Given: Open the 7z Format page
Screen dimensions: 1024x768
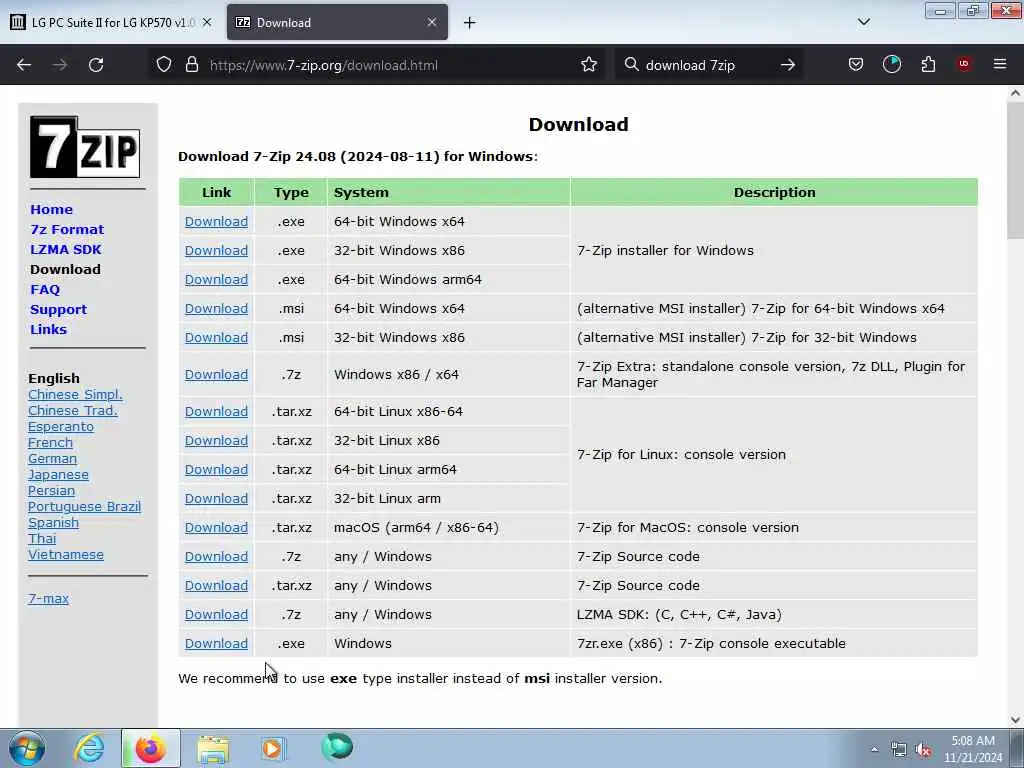Looking at the screenshot, I should 67,229.
